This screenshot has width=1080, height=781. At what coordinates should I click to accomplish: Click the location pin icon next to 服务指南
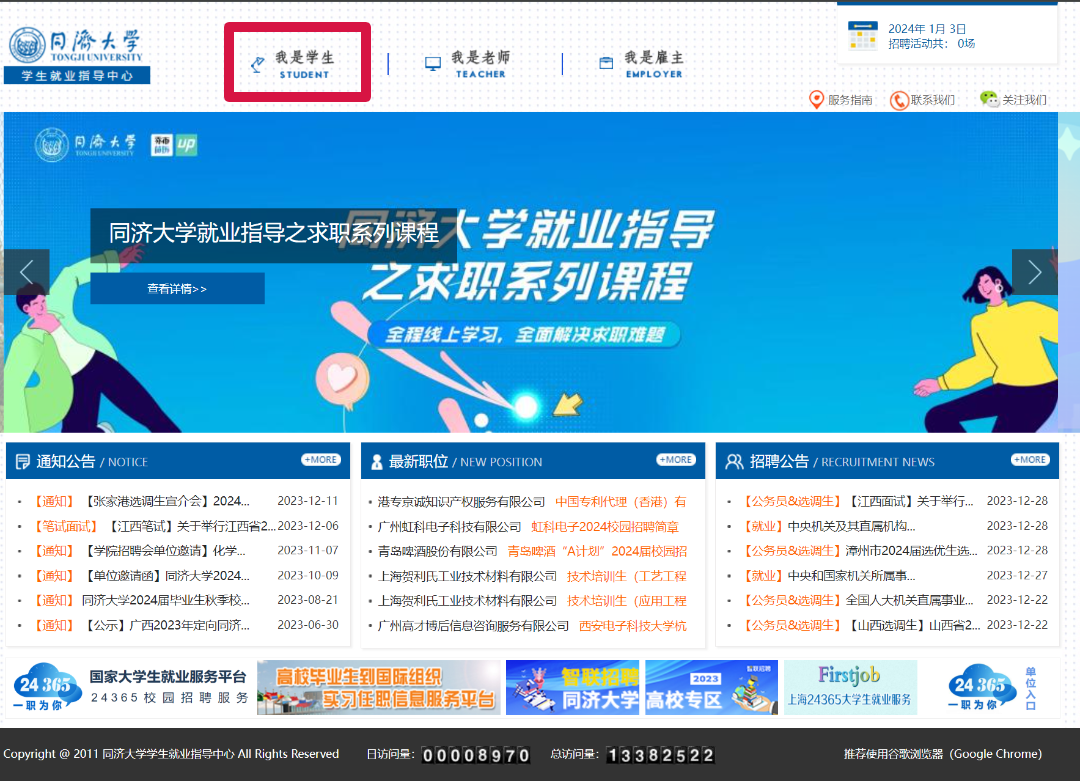click(x=814, y=99)
